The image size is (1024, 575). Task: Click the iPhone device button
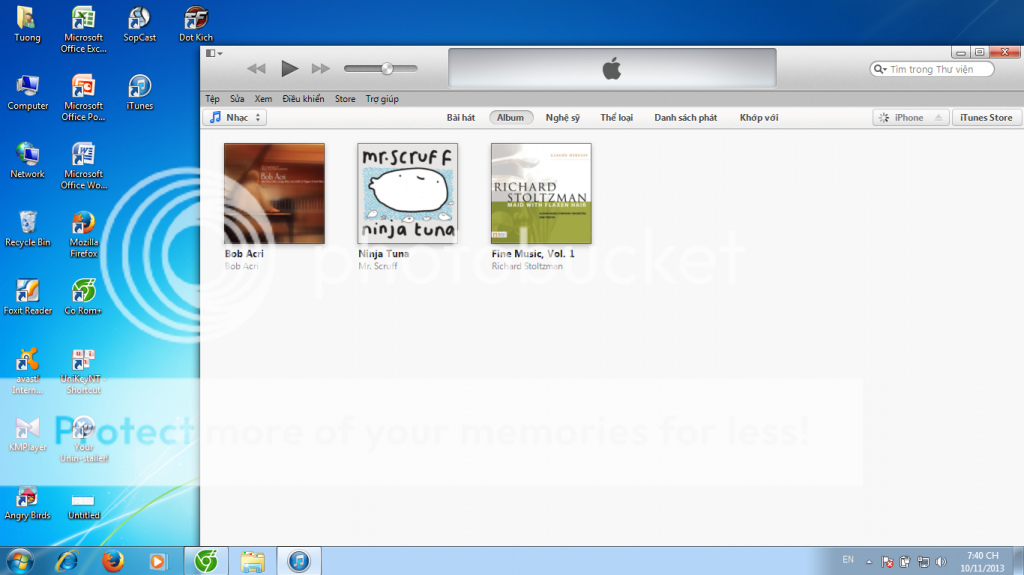point(909,118)
